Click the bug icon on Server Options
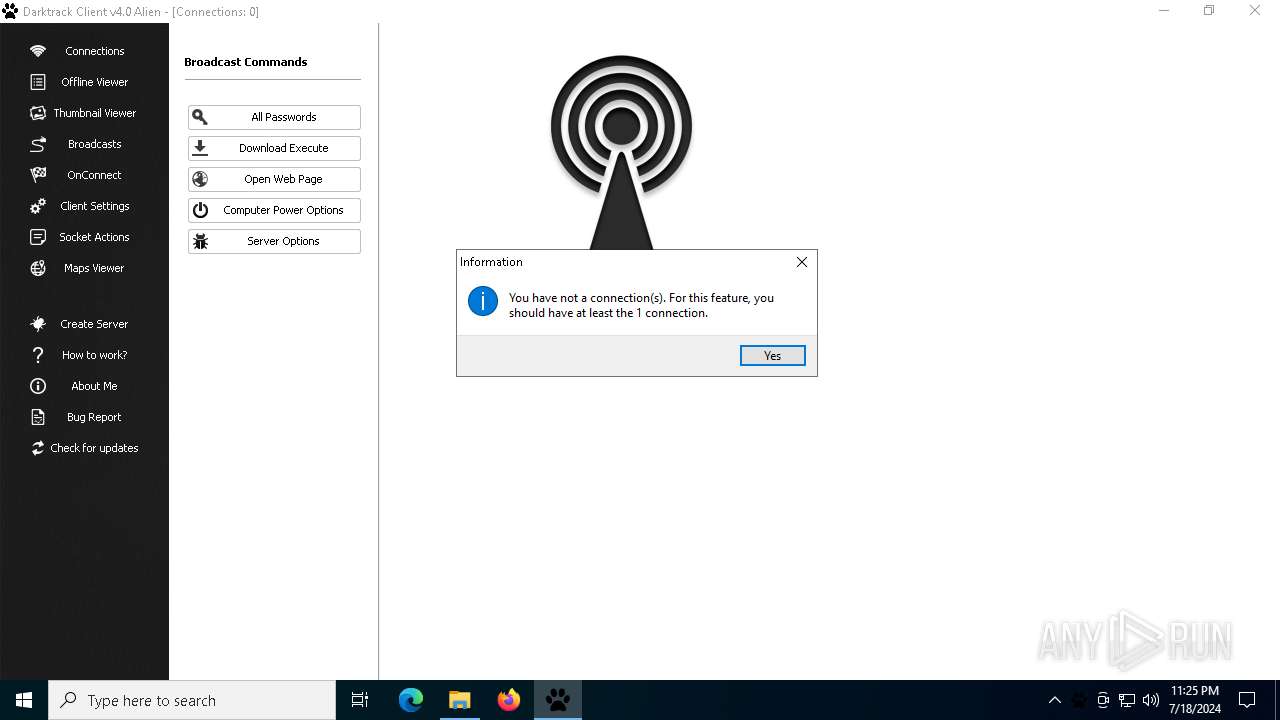The image size is (1280, 720). 200,241
